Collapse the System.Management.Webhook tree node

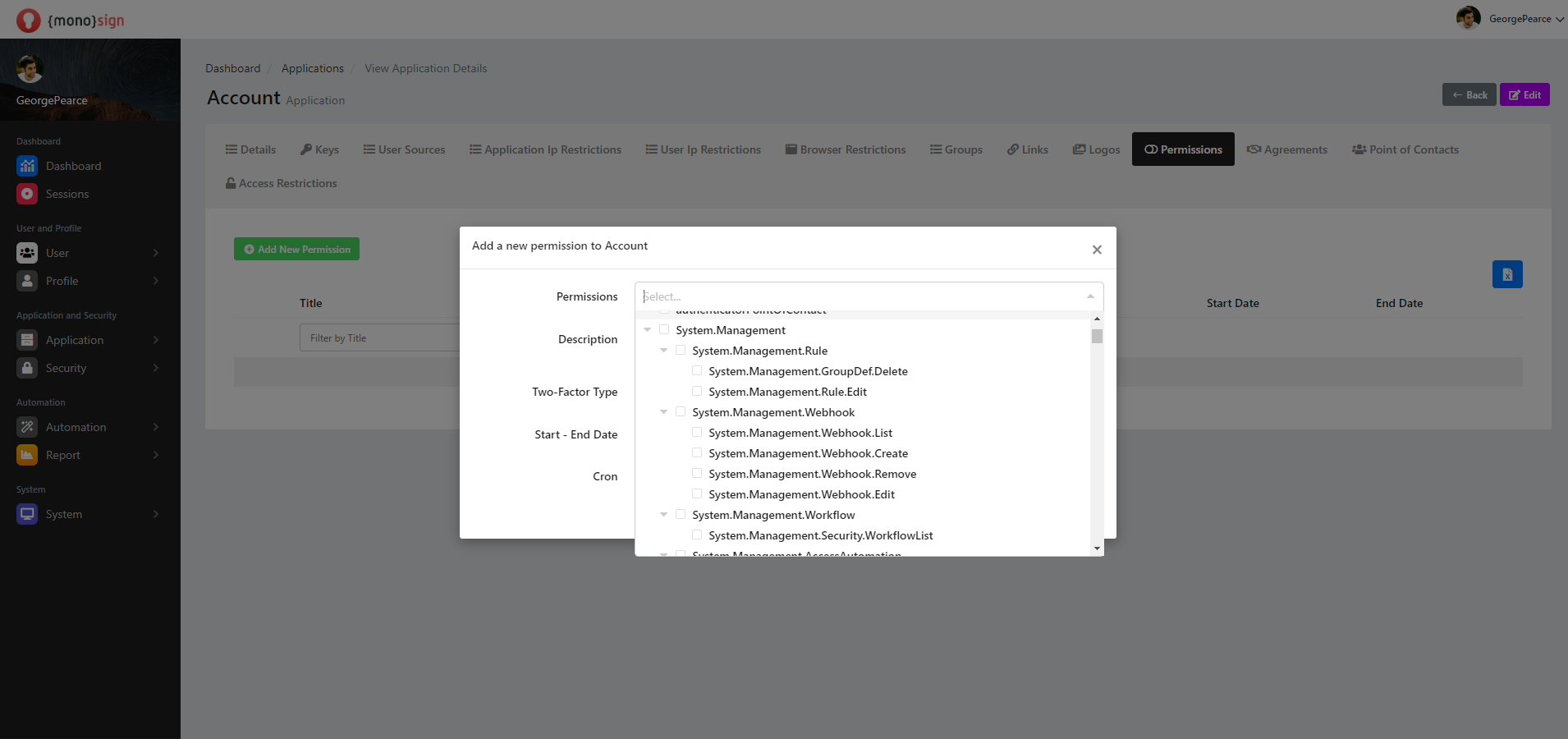pyautogui.click(x=663, y=412)
